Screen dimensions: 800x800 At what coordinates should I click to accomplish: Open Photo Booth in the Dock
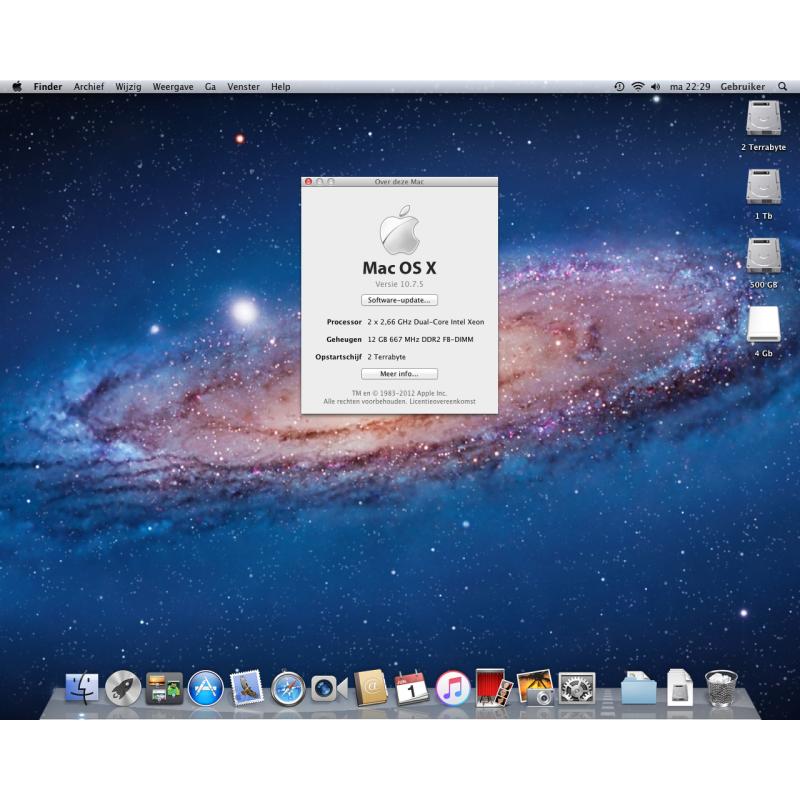(493, 687)
